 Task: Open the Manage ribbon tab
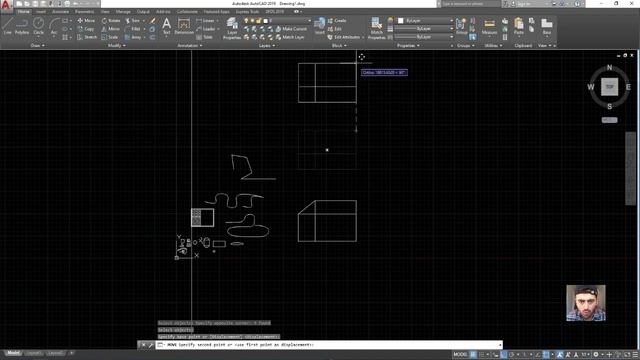tap(123, 12)
